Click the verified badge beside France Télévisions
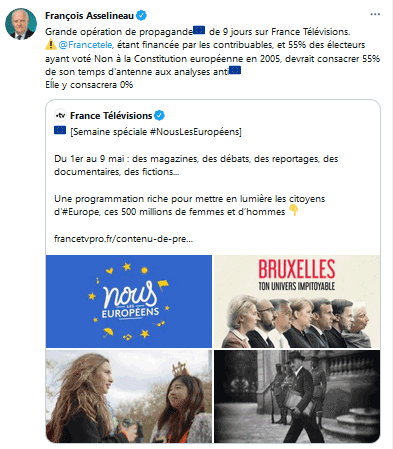The image size is (393, 449). click(159, 116)
